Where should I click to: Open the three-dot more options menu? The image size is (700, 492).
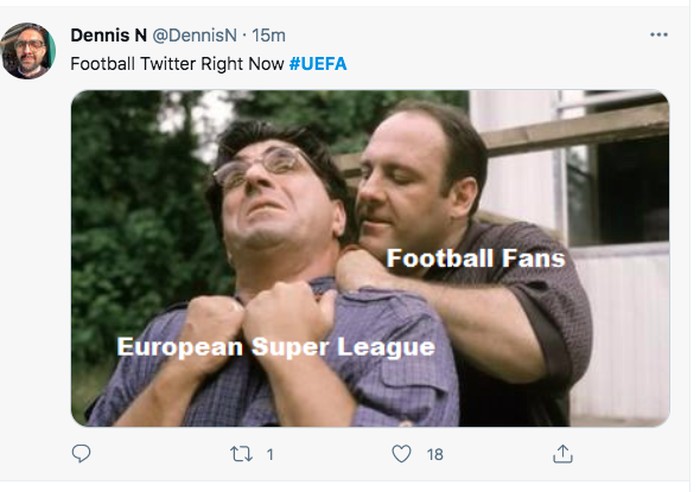click(658, 35)
